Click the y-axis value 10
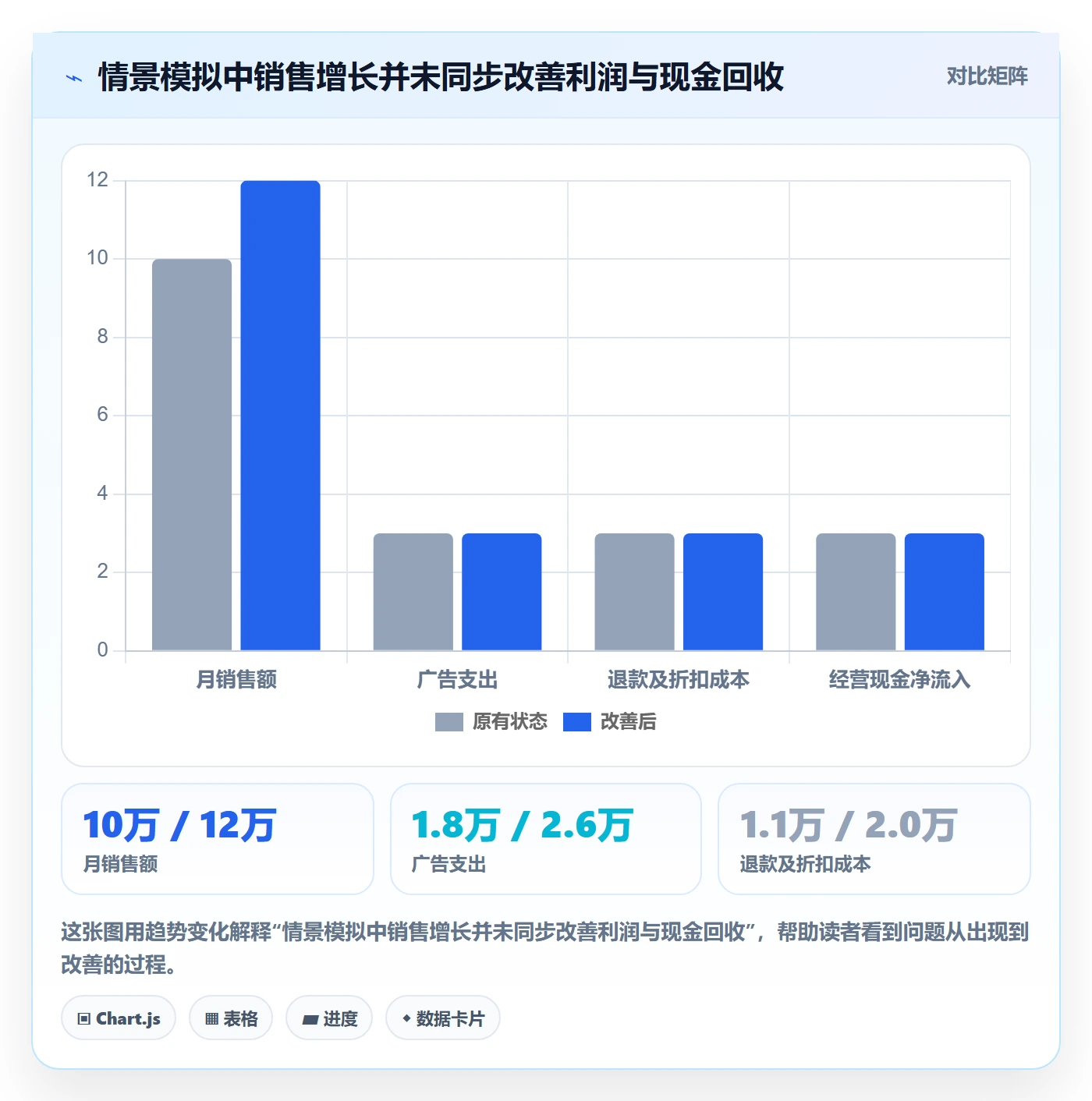The image size is (1092, 1101). click(97, 258)
